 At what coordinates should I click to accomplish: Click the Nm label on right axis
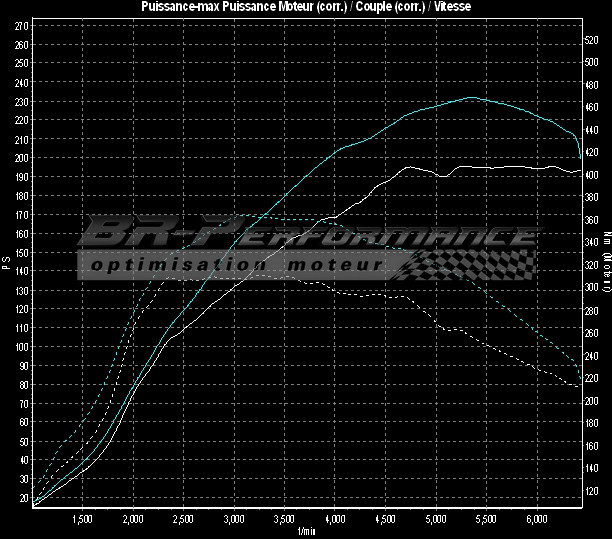(x=606, y=262)
